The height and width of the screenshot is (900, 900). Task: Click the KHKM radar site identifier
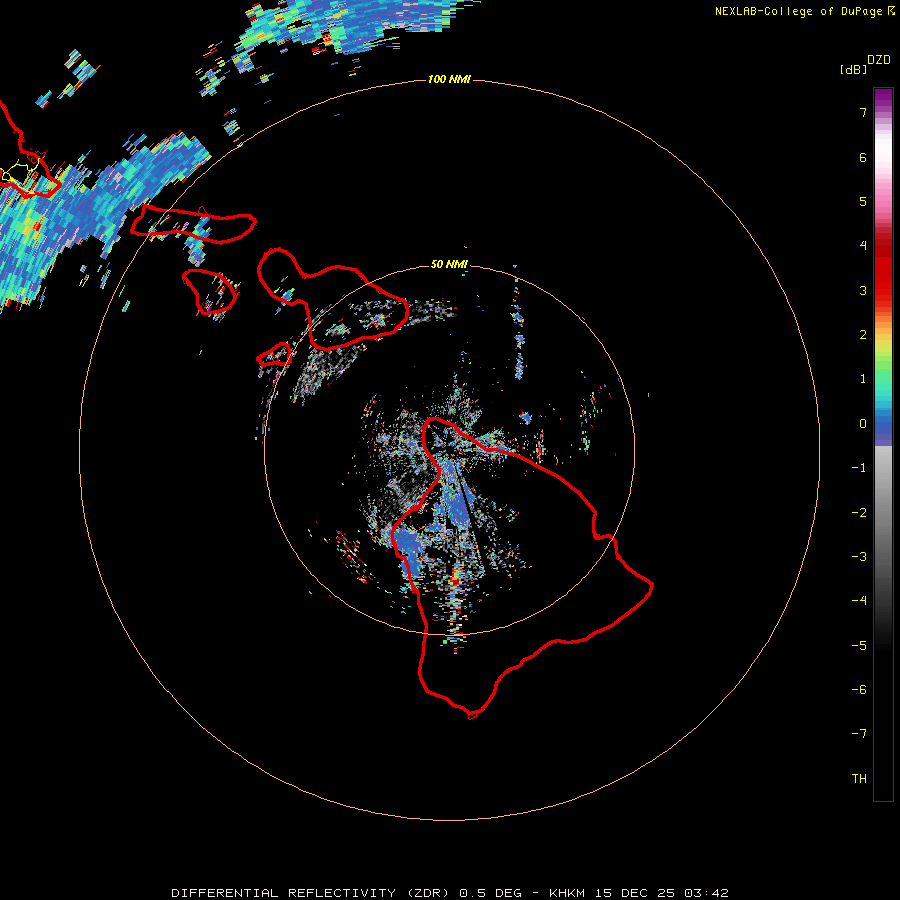click(567, 893)
